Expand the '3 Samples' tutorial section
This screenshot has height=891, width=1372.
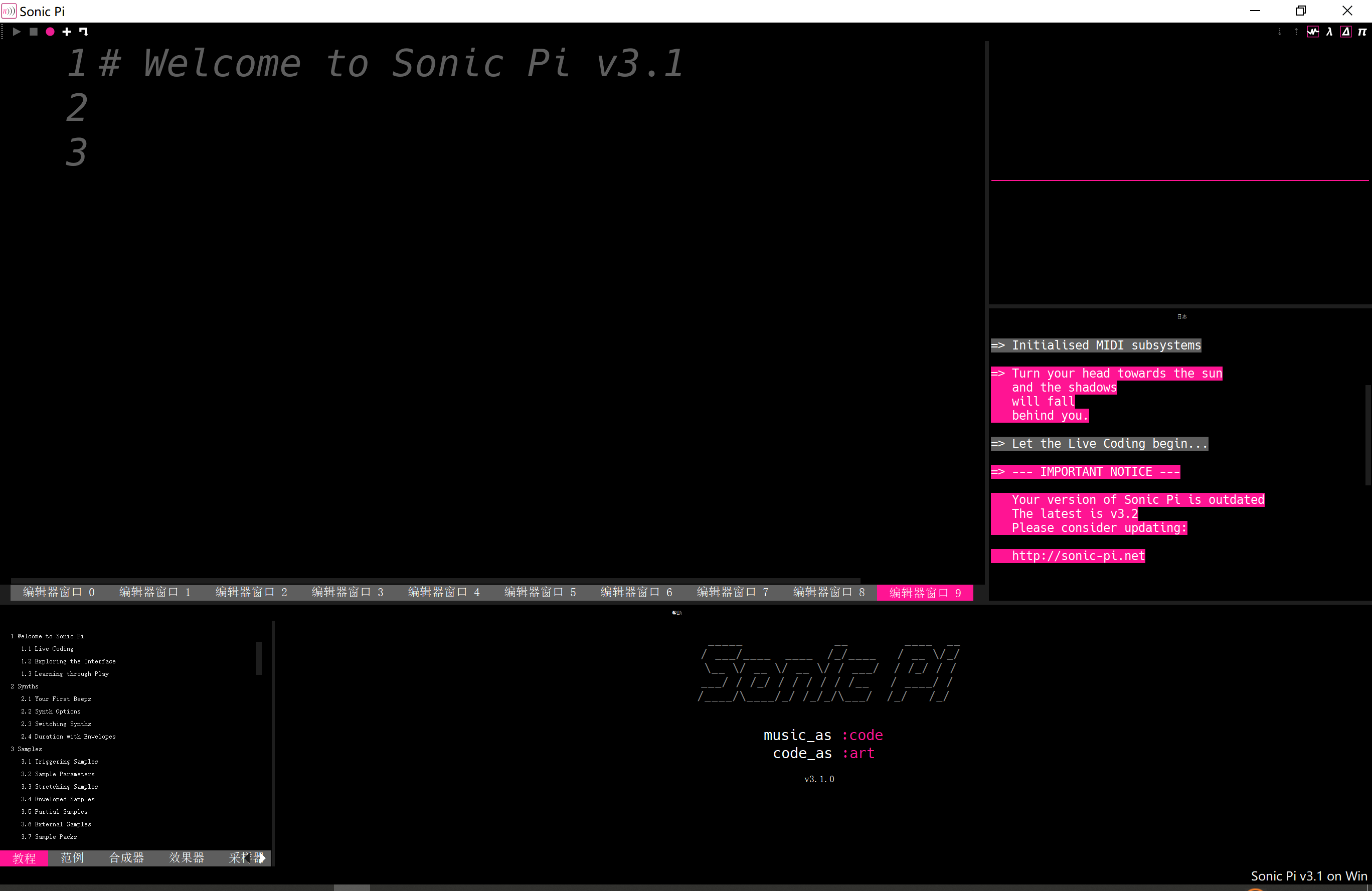[x=26, y=749]
